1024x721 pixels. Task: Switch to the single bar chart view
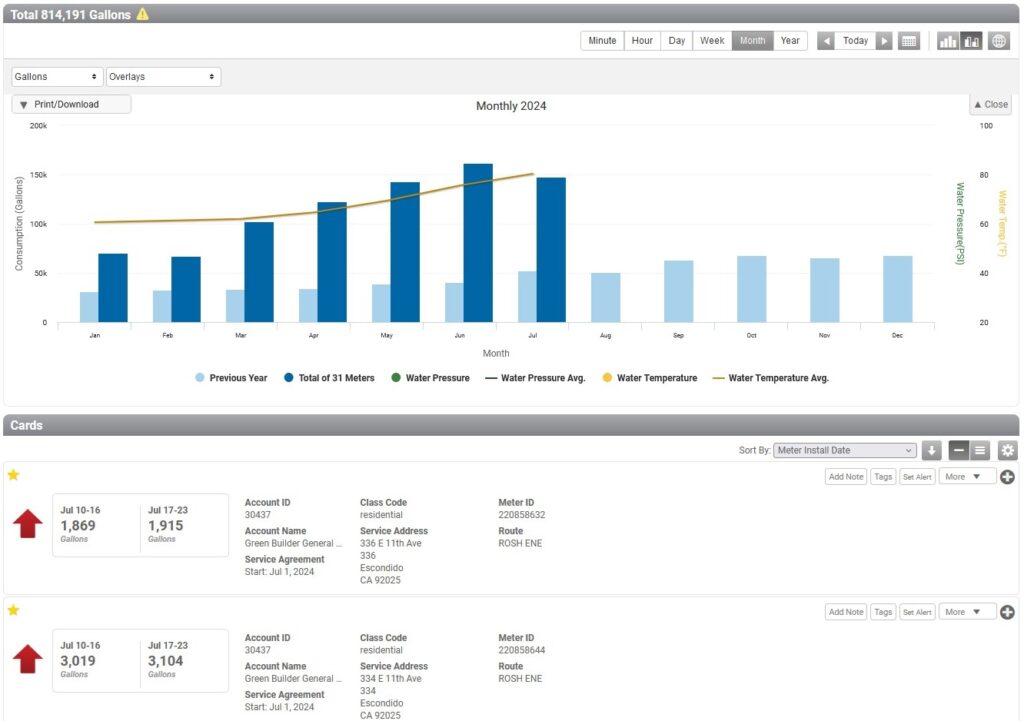[x=947, y=41]
